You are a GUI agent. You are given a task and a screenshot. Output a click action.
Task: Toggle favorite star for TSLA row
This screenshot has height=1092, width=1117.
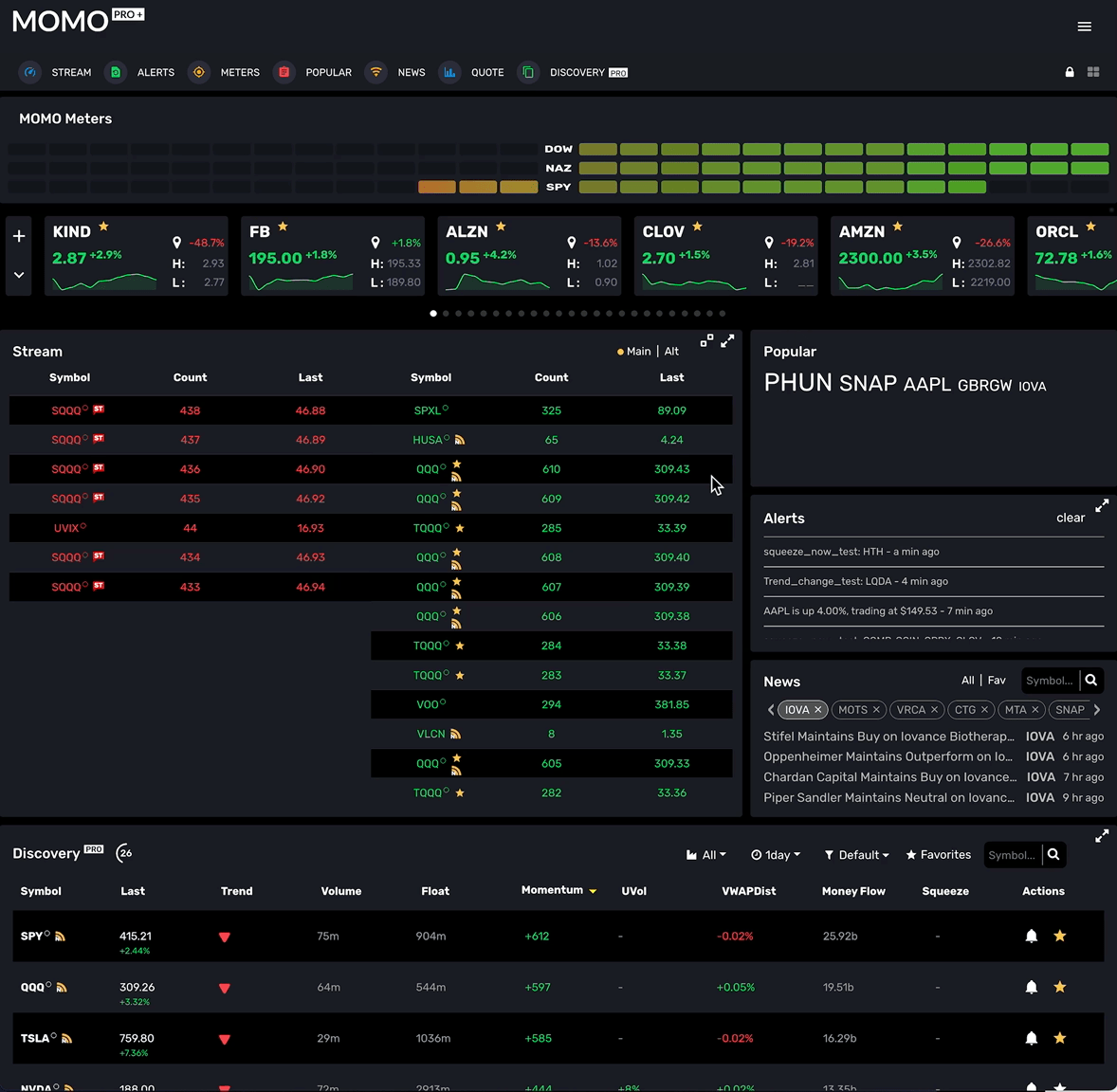point(1060,1039)
